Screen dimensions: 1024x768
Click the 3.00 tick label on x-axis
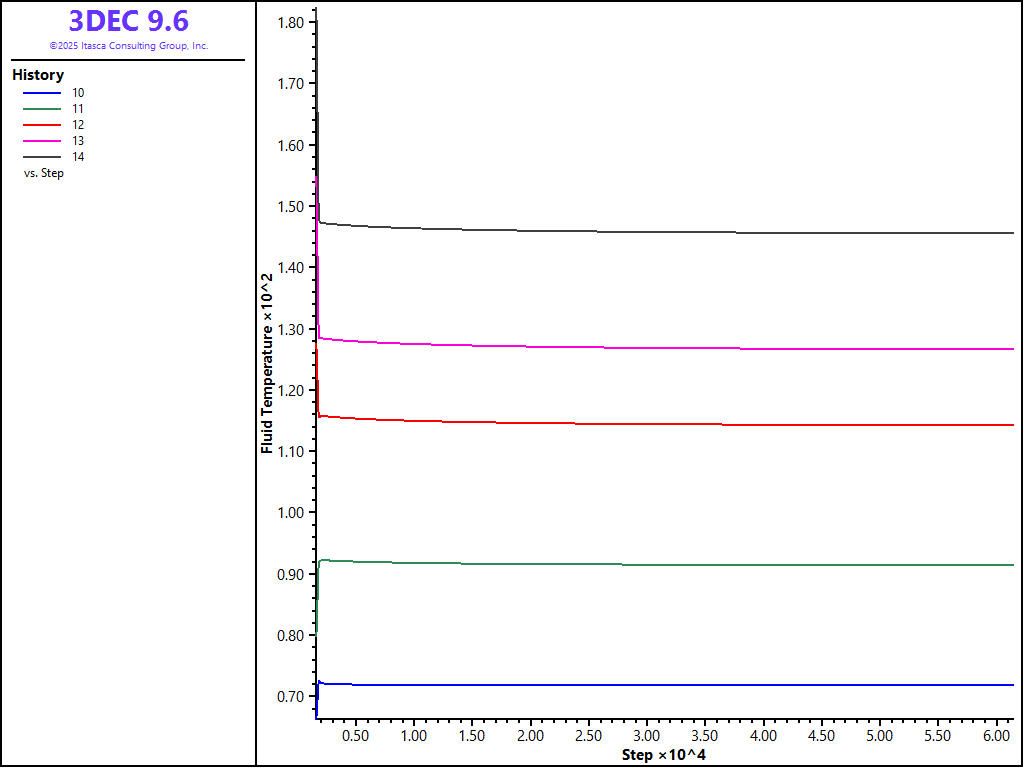tap(646, 736)
